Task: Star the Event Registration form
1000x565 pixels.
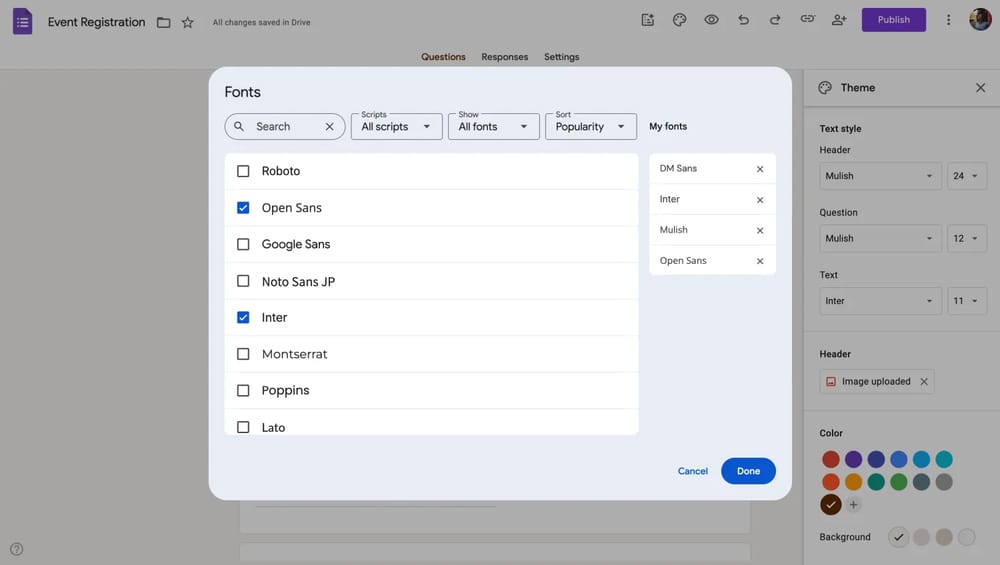Action: click(x=188, y=22)
